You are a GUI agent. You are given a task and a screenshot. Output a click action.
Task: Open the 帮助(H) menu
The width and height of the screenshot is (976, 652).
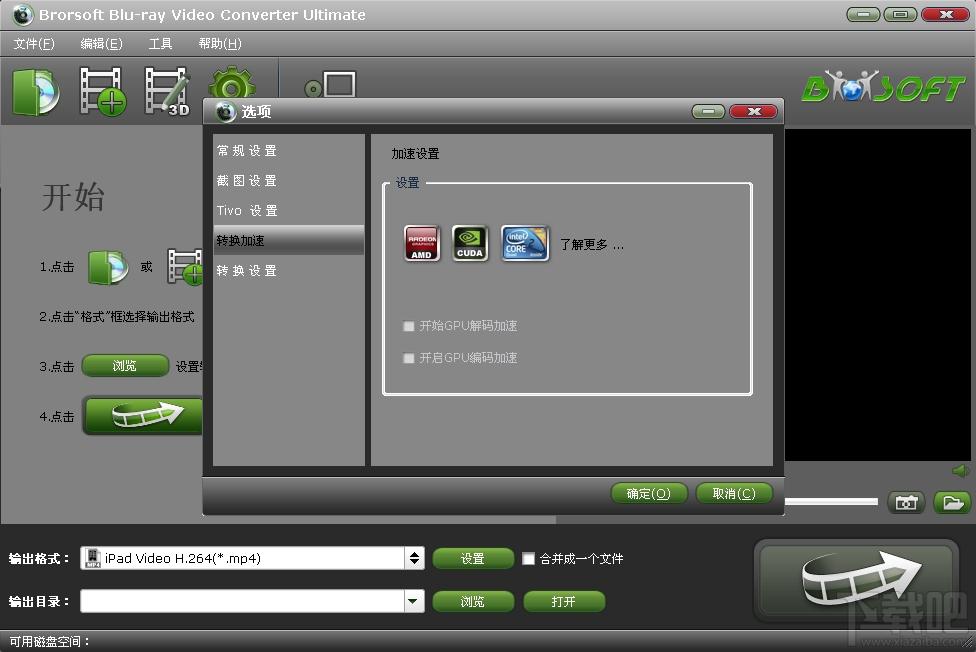tap(220, 44)
